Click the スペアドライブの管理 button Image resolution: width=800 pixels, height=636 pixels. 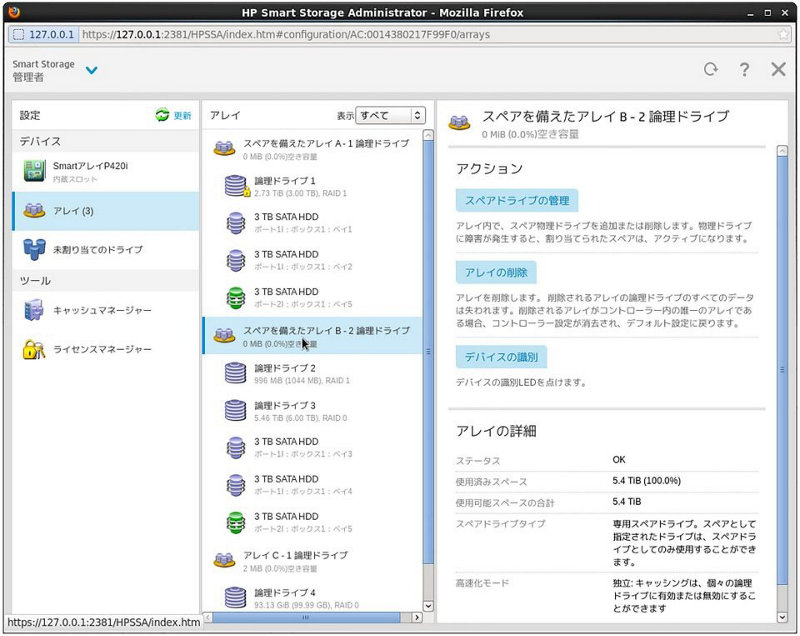(516, 201)
